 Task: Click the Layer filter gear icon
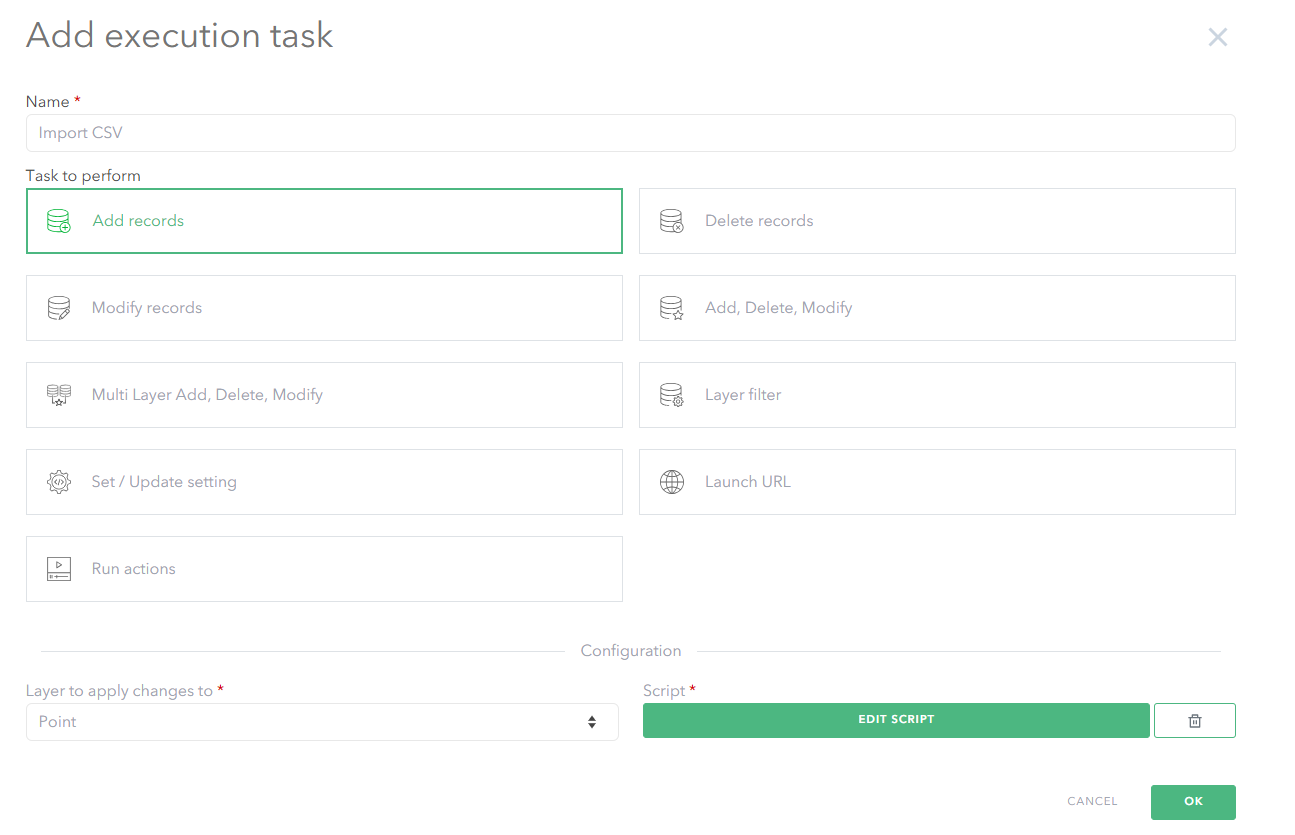coord(671,395)
